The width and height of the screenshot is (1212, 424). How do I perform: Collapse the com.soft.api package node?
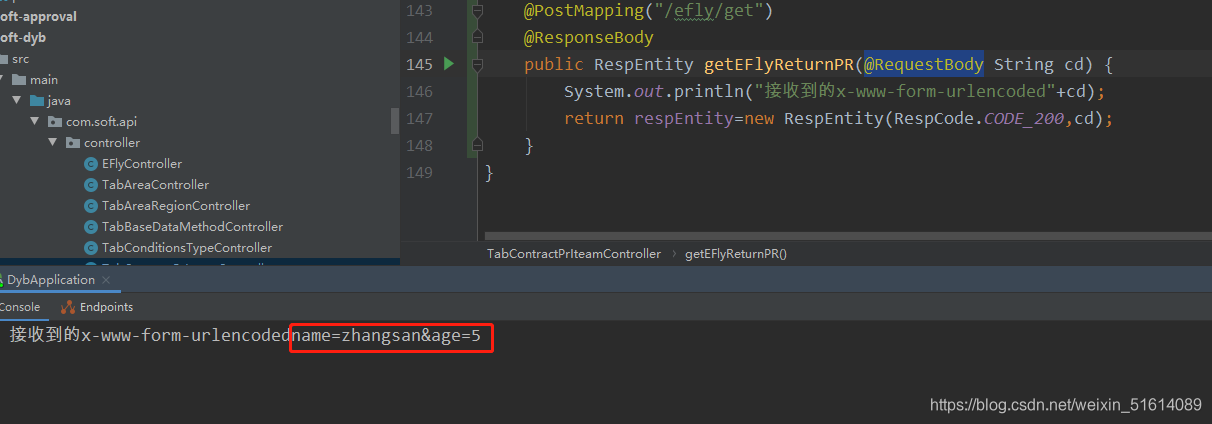point(35,122)
